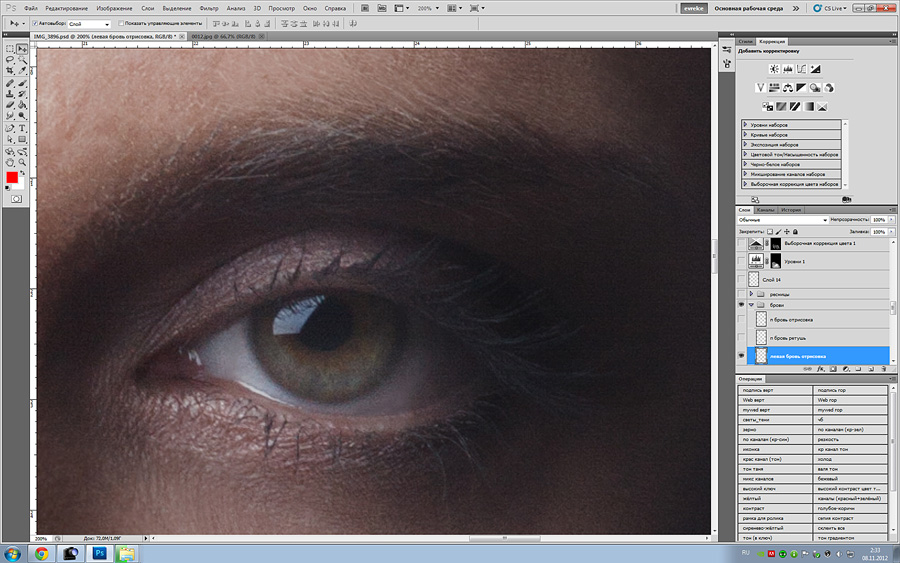
Task: Click the Основная рабочая среда workspace button
Action: point(748,8)
